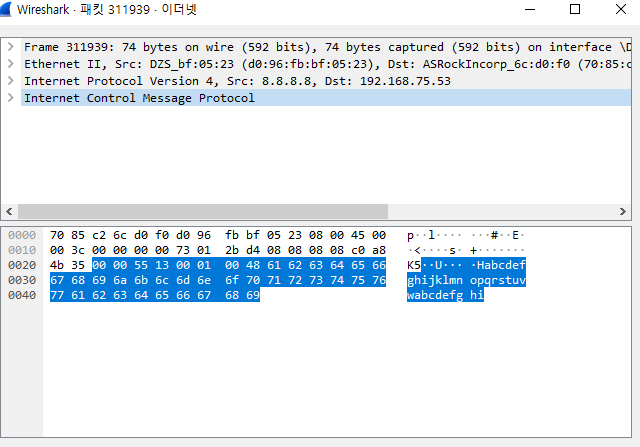Click hex offset 0010 label
This screenshot has width=640, height=447.
22,250
